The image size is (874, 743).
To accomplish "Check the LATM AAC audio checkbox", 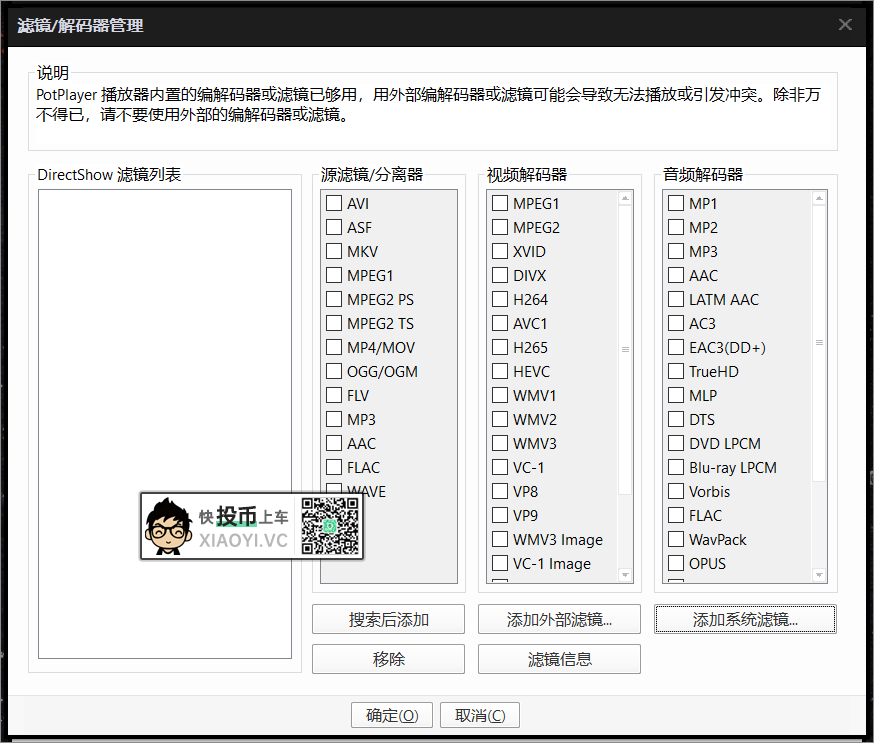I will coord(675,299).
